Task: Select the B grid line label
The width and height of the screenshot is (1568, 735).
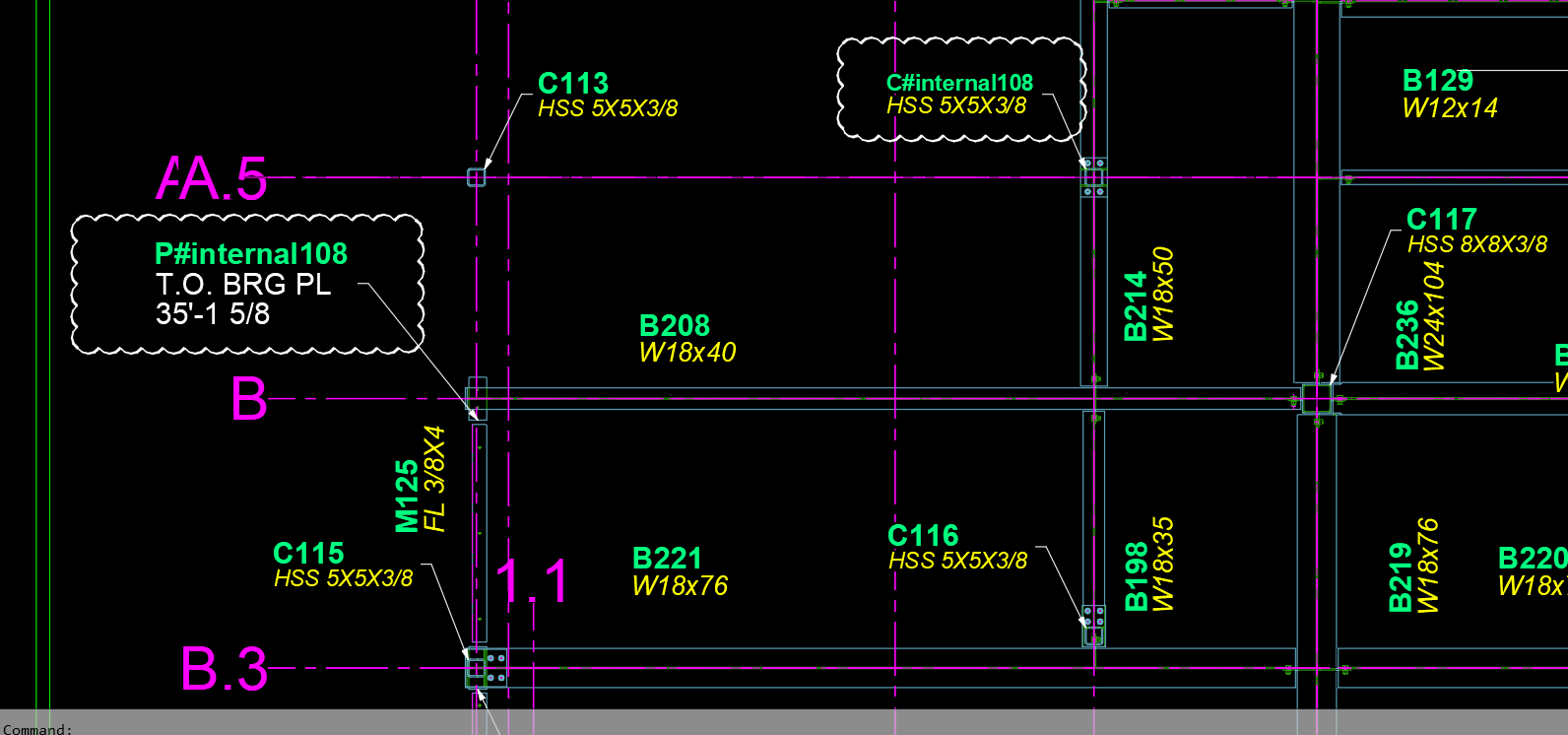Action: (x=249, y=399)
